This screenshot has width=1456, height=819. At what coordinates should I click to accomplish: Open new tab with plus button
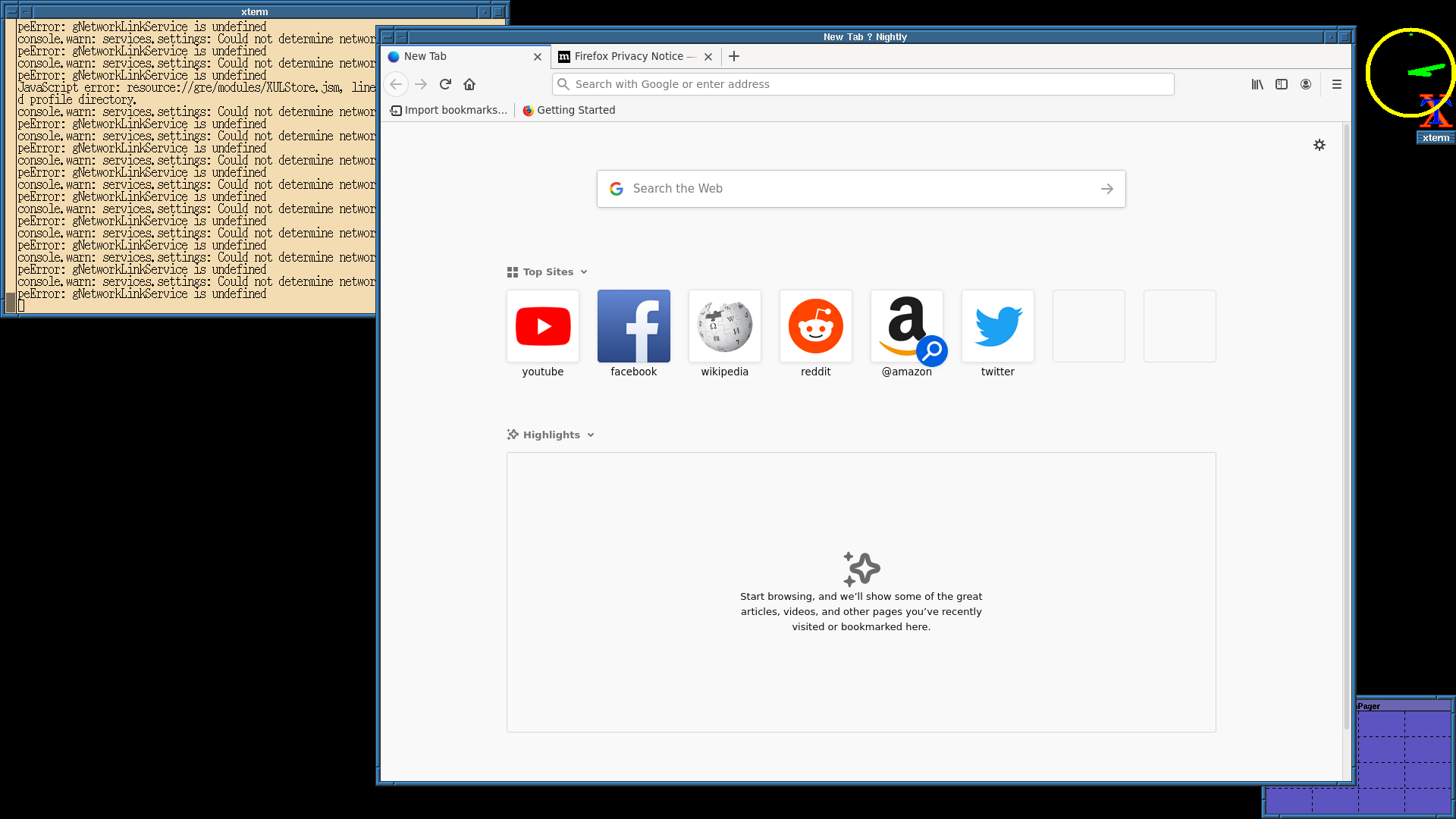(x=734, y=56)
